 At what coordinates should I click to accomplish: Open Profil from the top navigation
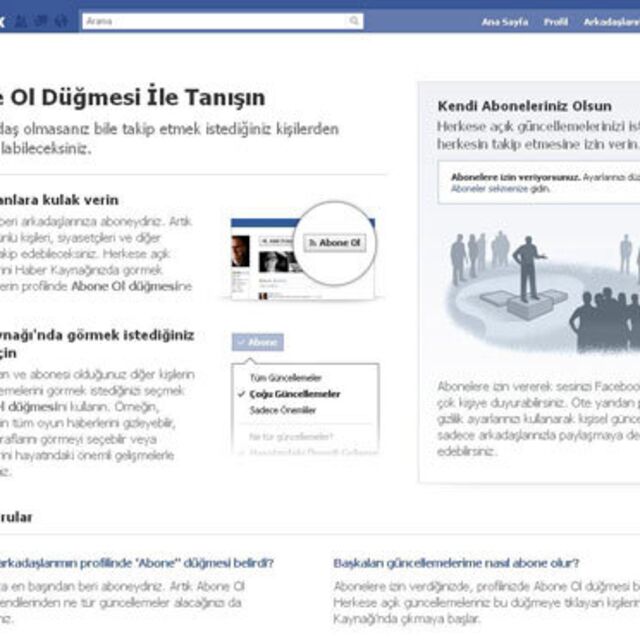tap(556, 22)
